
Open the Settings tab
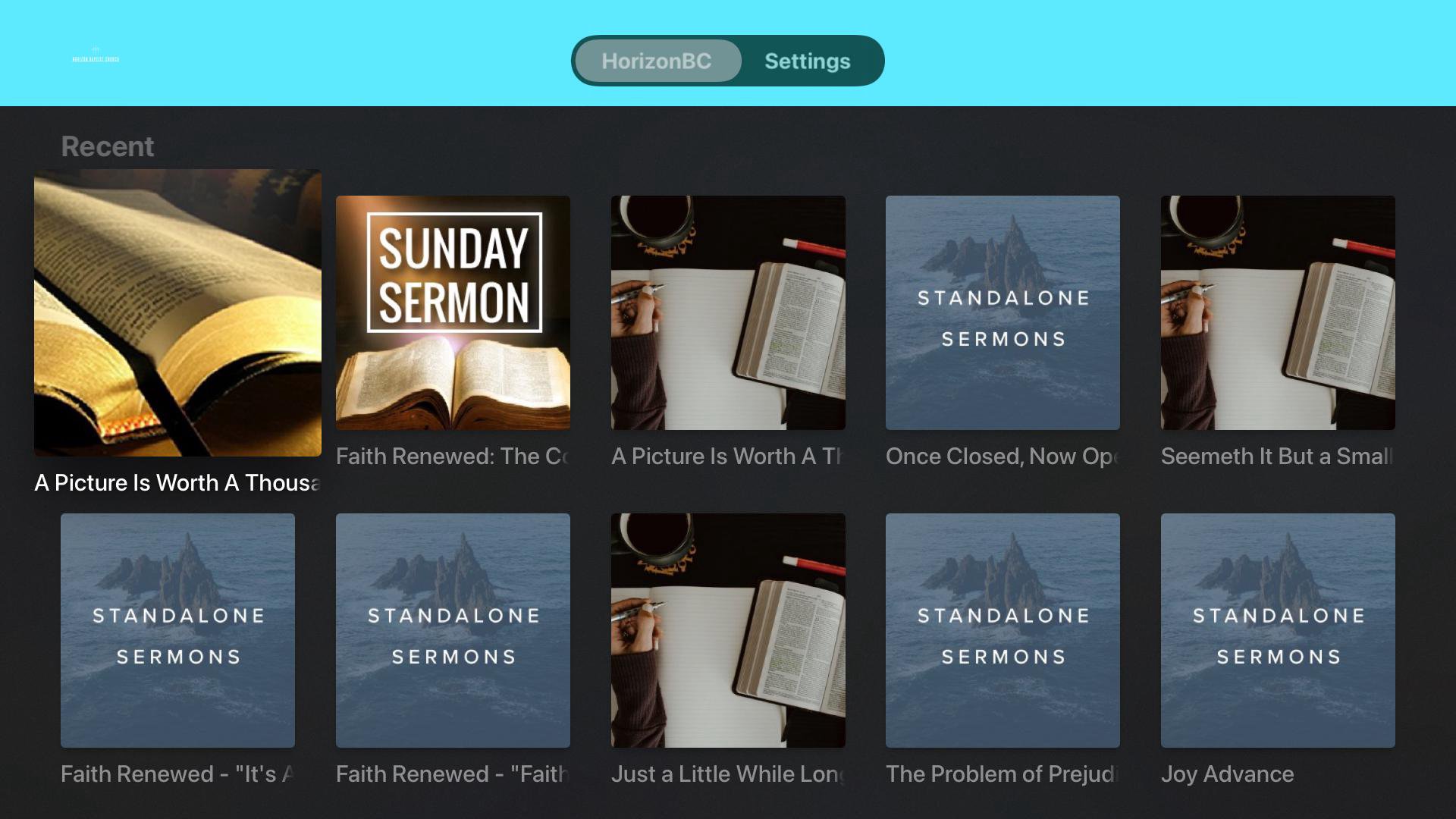coord(807,61)
